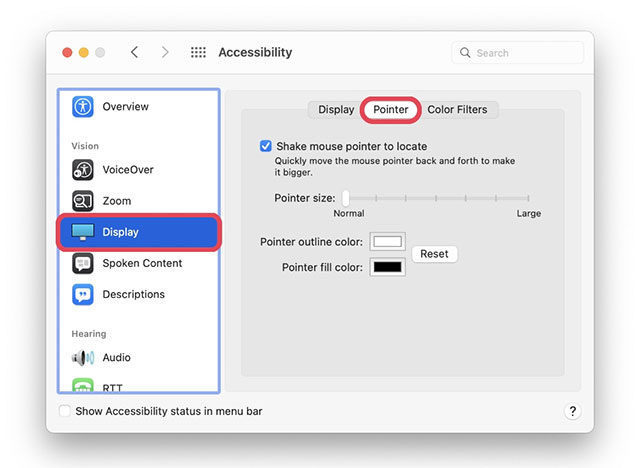The height and width of the screenshot is (468, 640).
Task: Open the pointer fill color well
Action: pos(387,267)
